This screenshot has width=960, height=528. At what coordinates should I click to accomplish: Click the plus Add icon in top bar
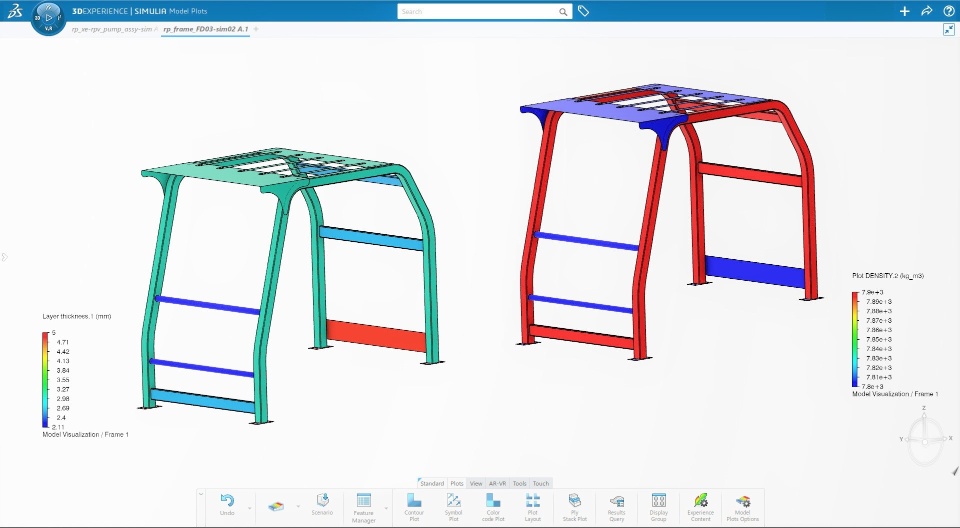tap(904, 11)
